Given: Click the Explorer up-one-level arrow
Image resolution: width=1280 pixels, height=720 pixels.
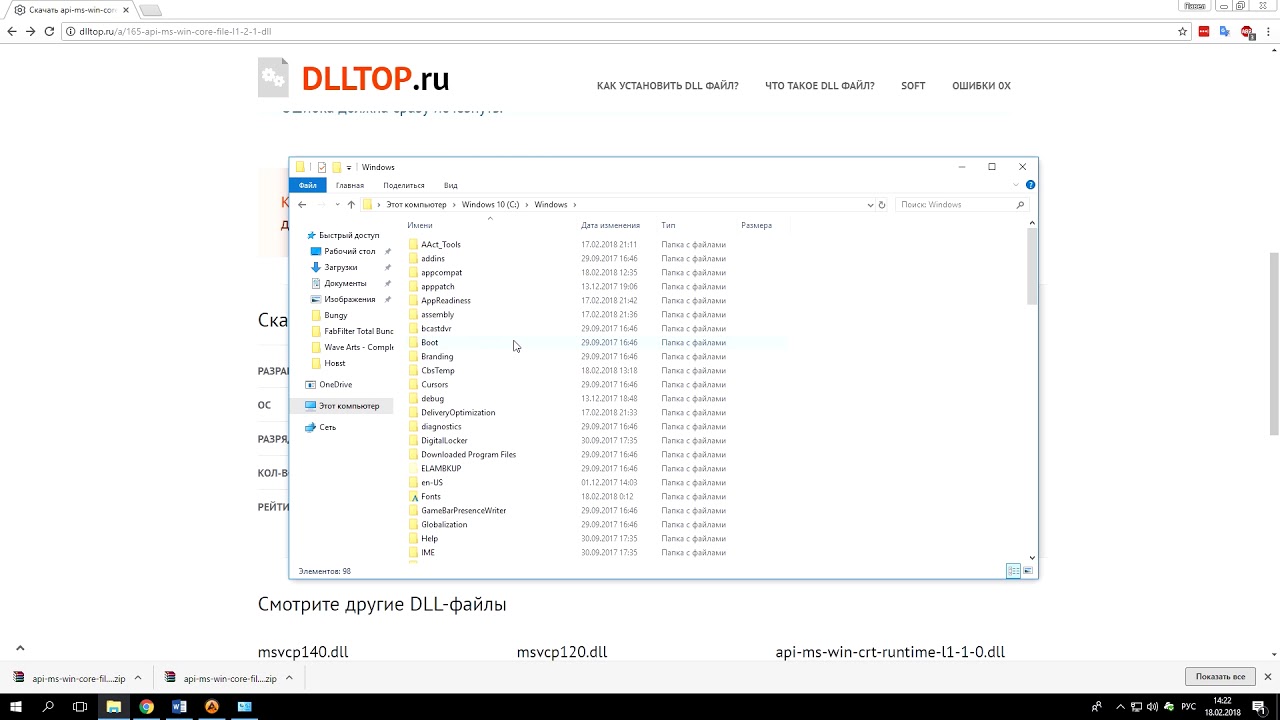Looking at the screenshot, I should click(351, 204).
